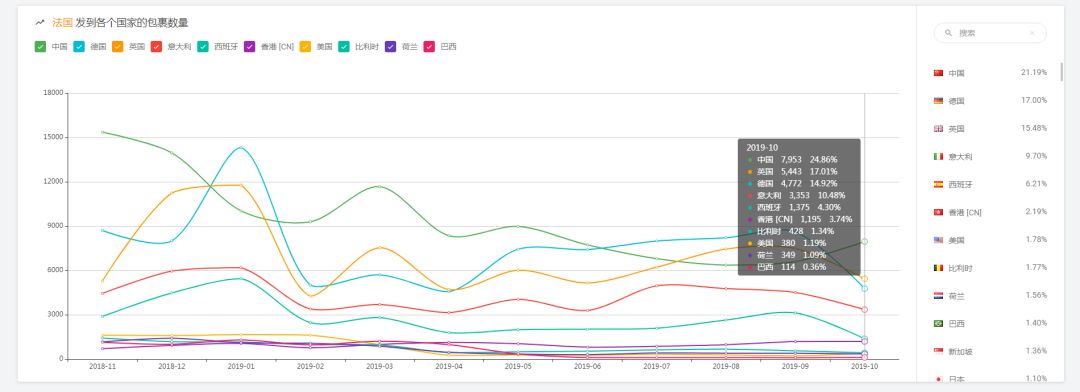Click the magnifier icon in the search box
The width and height of the screenshot is (1080, 392).
coord(948,32)
